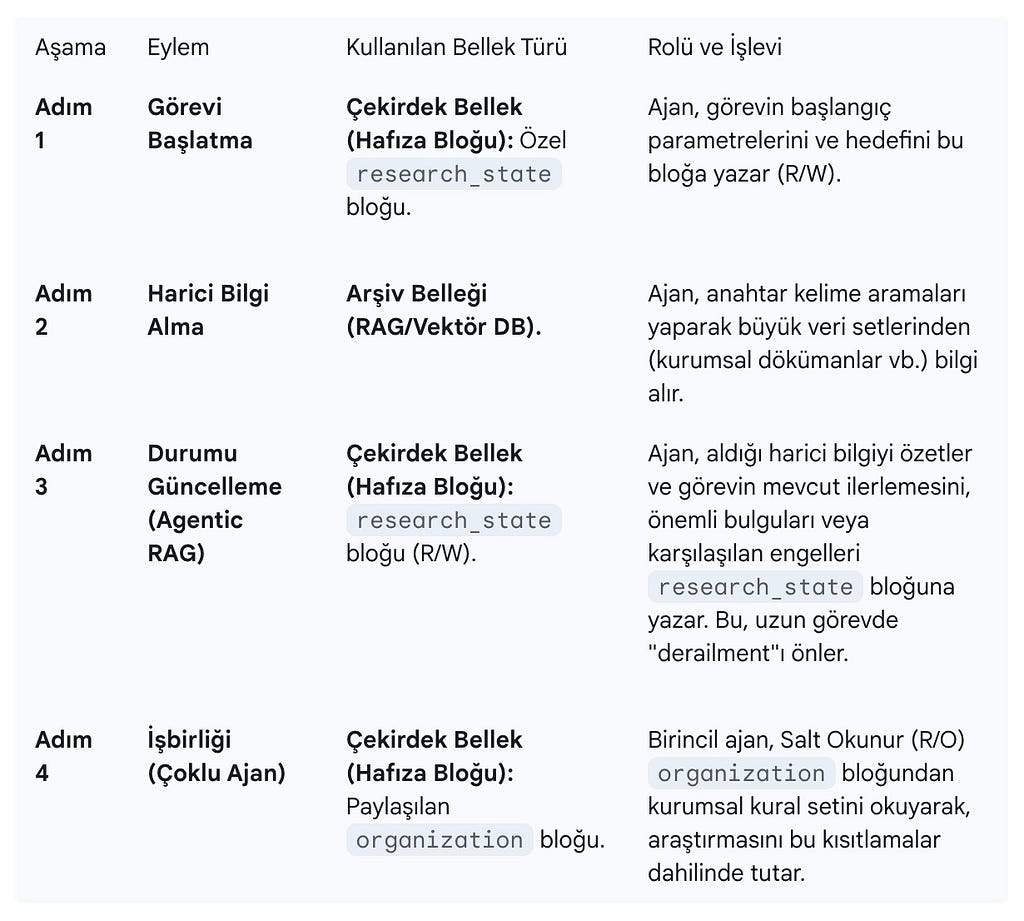The height and width of the screenshot is (921, 1024).
Task: Select the Adım 3 row label
Action: click(x=63, y=470)
